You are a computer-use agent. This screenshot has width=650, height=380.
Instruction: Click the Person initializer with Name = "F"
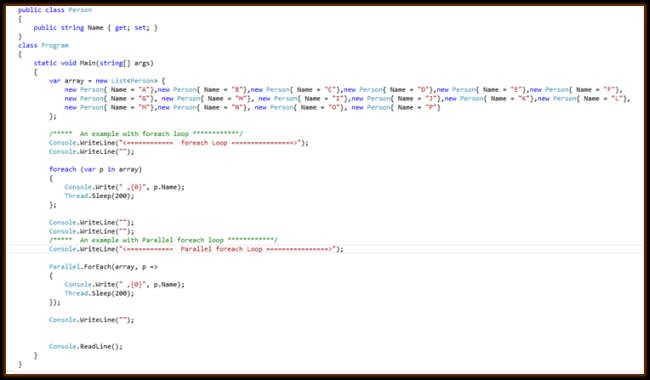pyautogui.click(x=576, y=90)
